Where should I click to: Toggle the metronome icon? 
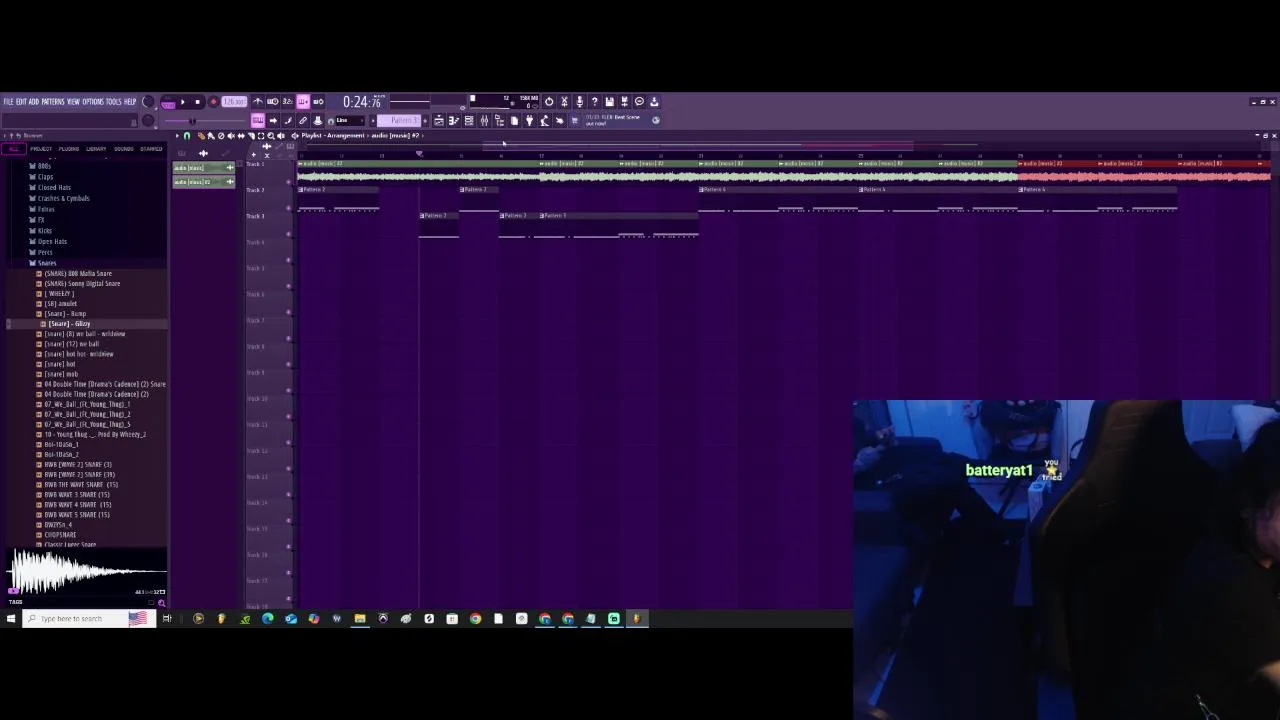pyautogui.click(x=259, y=101)
